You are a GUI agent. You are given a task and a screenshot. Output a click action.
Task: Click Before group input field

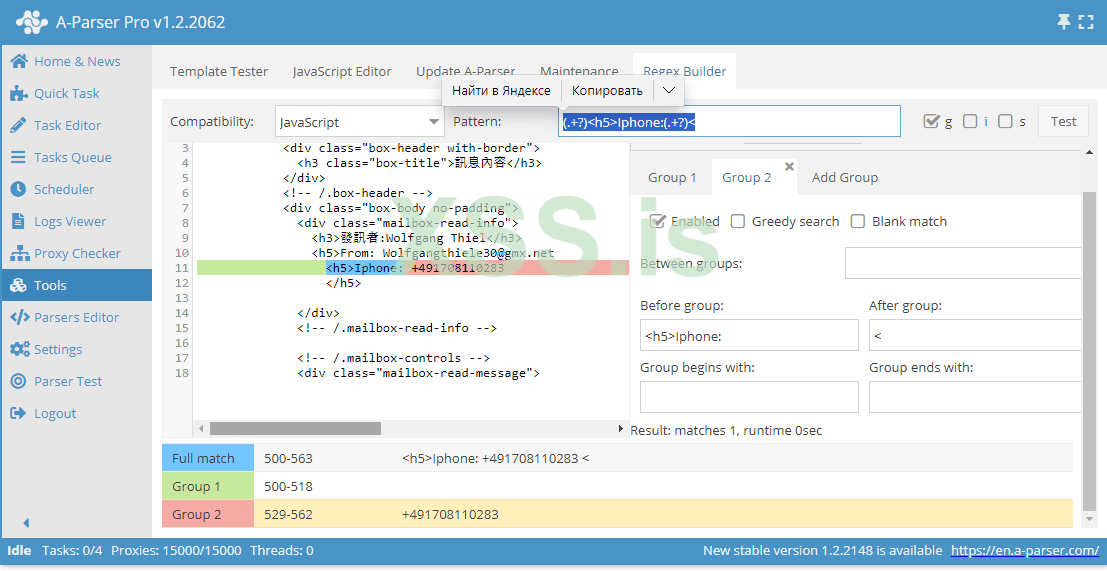(x=749, y=335)
